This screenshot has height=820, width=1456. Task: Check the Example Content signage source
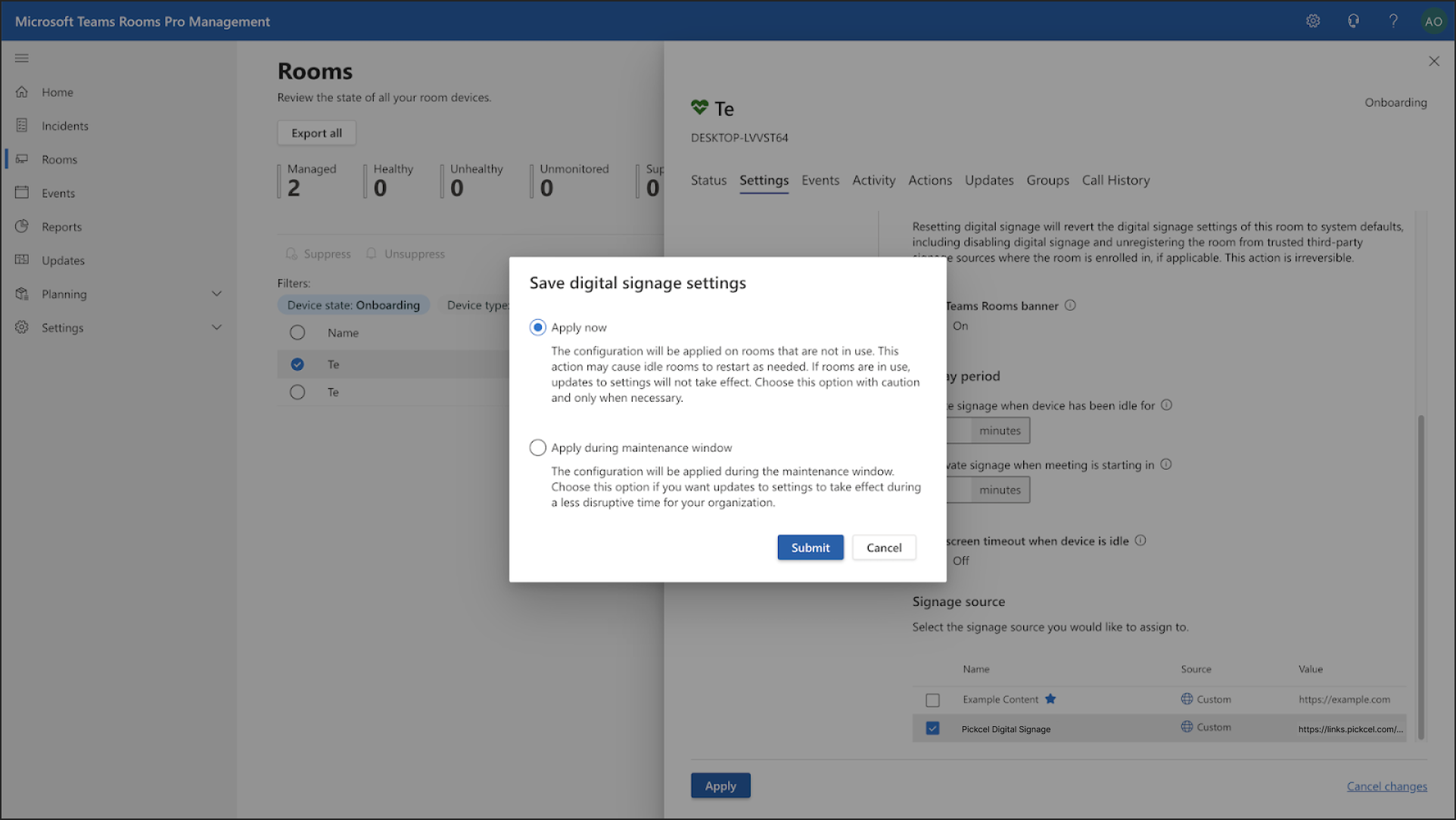932,700
